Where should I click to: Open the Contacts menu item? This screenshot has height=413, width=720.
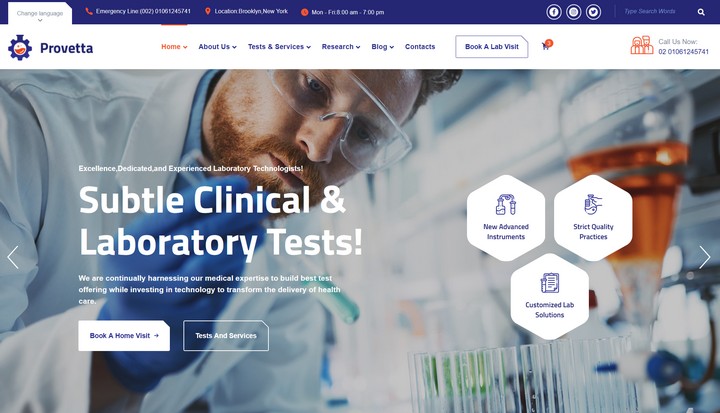pyautogui.click(x=420, y=46)
